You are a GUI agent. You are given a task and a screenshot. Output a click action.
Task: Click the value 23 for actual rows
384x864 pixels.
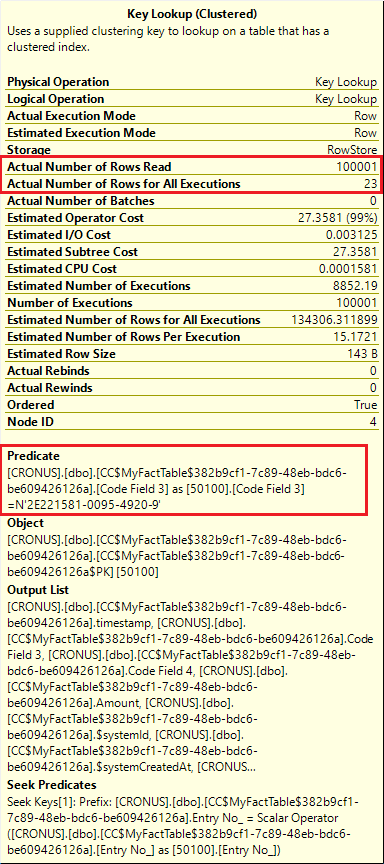pos(370,183)
